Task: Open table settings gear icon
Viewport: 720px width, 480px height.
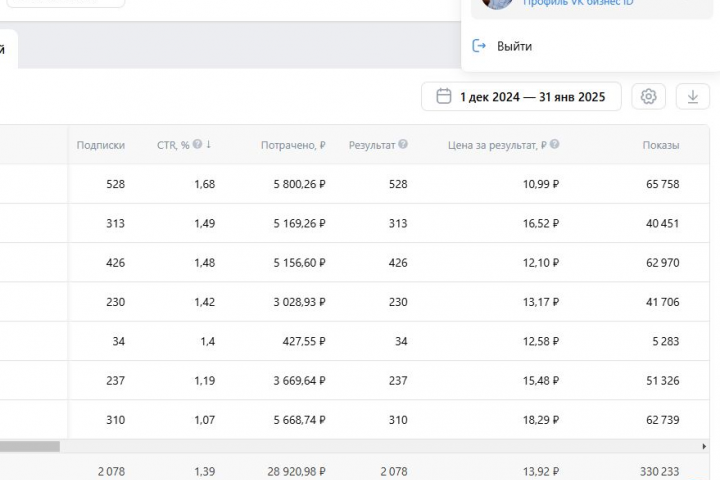Action: coord(648,96)
